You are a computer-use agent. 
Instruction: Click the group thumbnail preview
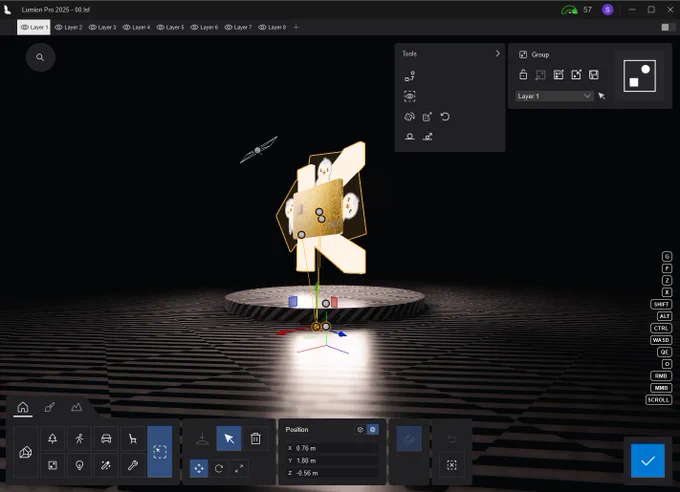(640, 76)
